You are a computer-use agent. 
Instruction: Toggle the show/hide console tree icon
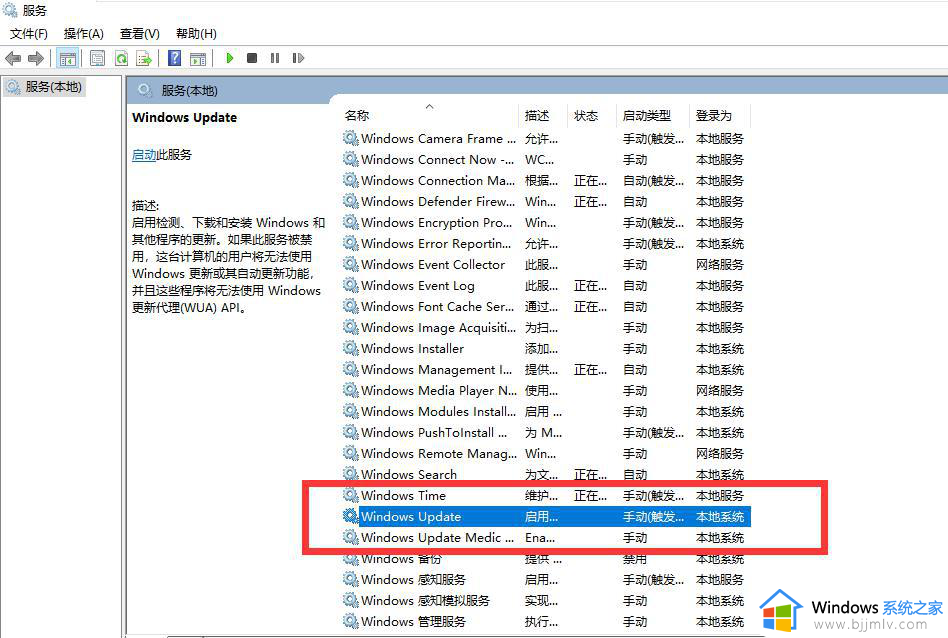point(67,58)
